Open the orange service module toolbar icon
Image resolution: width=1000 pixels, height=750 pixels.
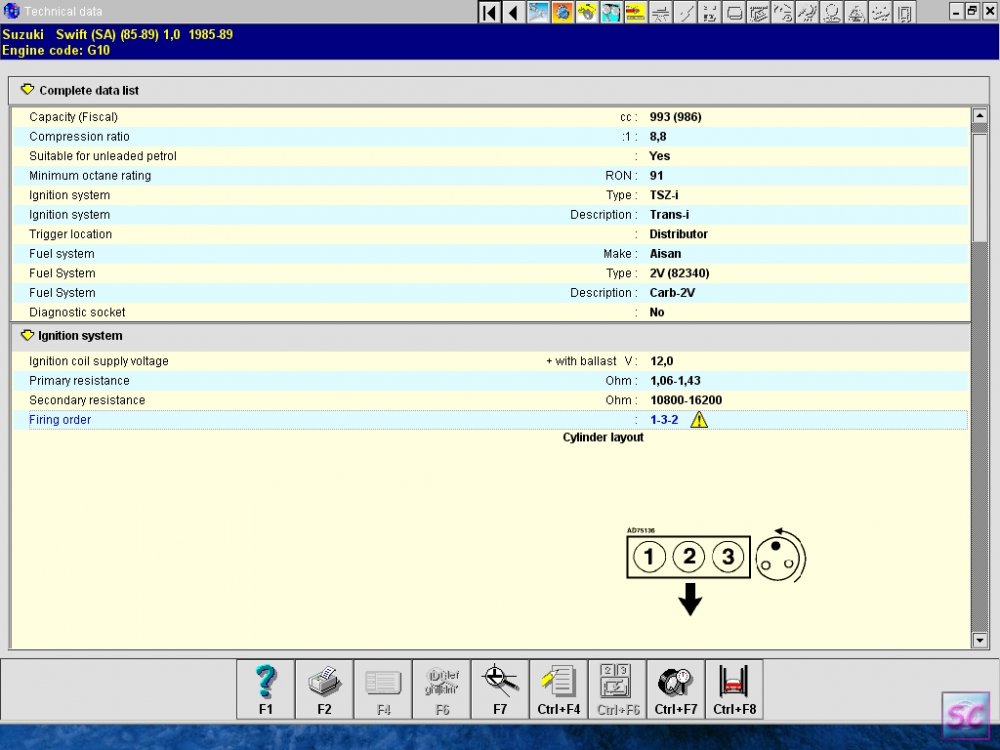pyautogui.click(x=562, y=12)
